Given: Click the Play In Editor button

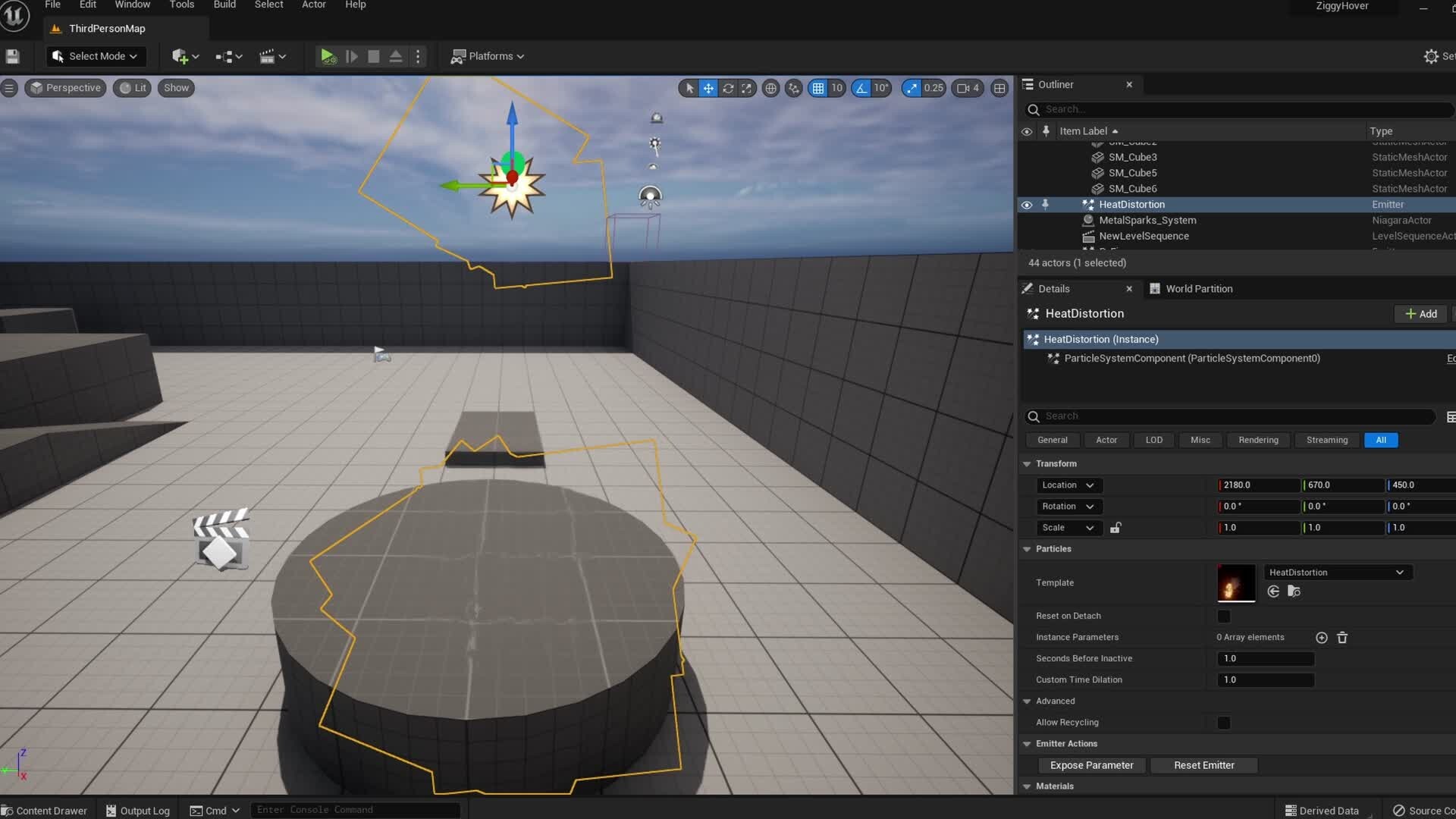Looking at the screenshot, I should click(x=327, y=56).
